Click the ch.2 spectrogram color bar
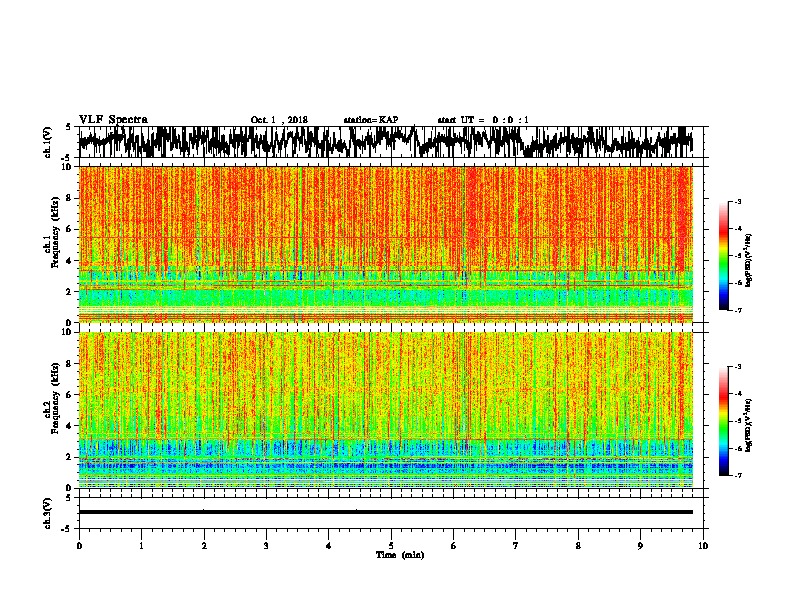 coord(723,421)
